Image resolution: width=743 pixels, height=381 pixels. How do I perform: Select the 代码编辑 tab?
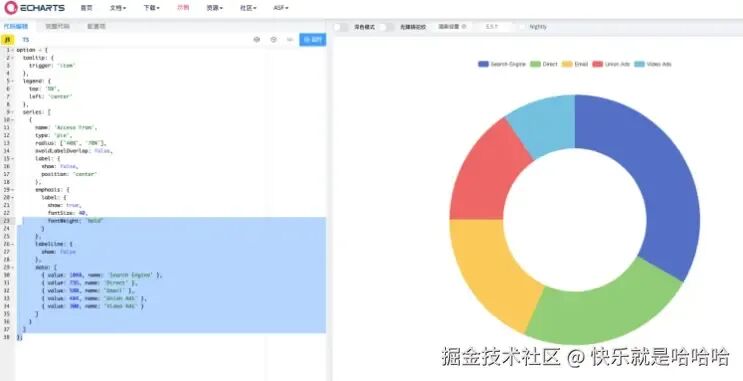click(16, 27)
